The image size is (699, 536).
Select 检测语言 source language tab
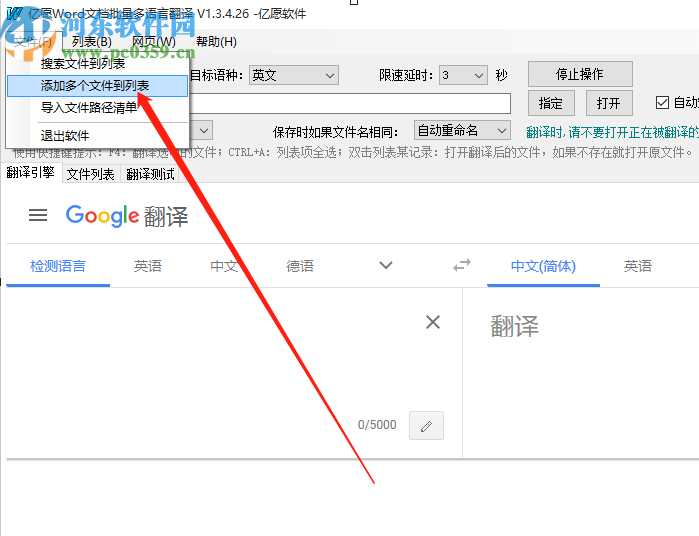point(58,266)
